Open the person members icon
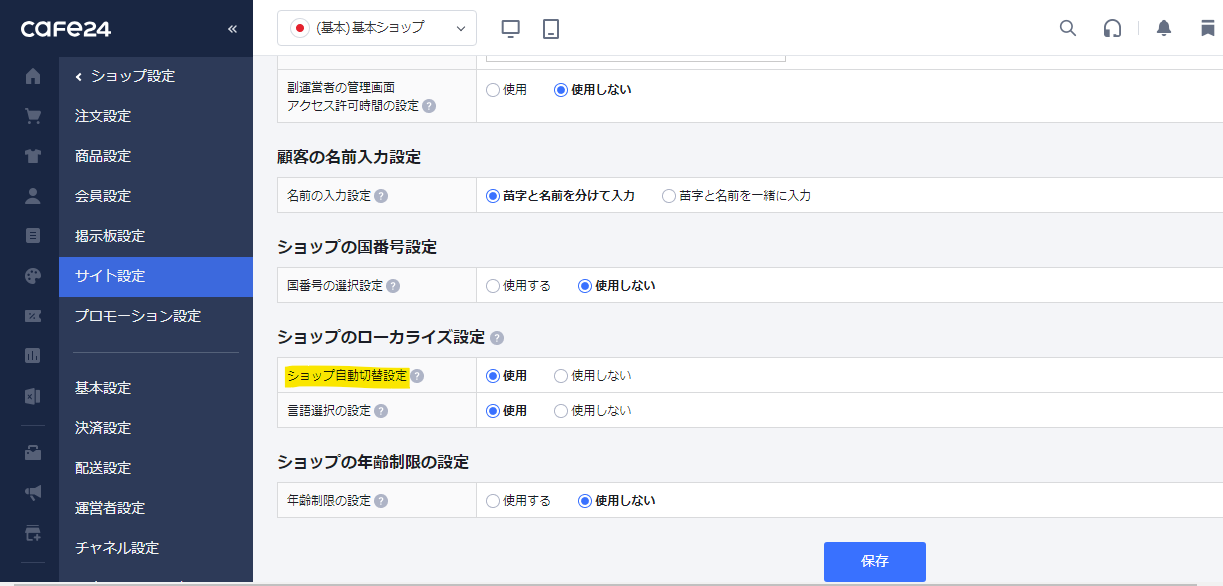The width and height of the screenshot is (1223, 586). coord(33,196)
